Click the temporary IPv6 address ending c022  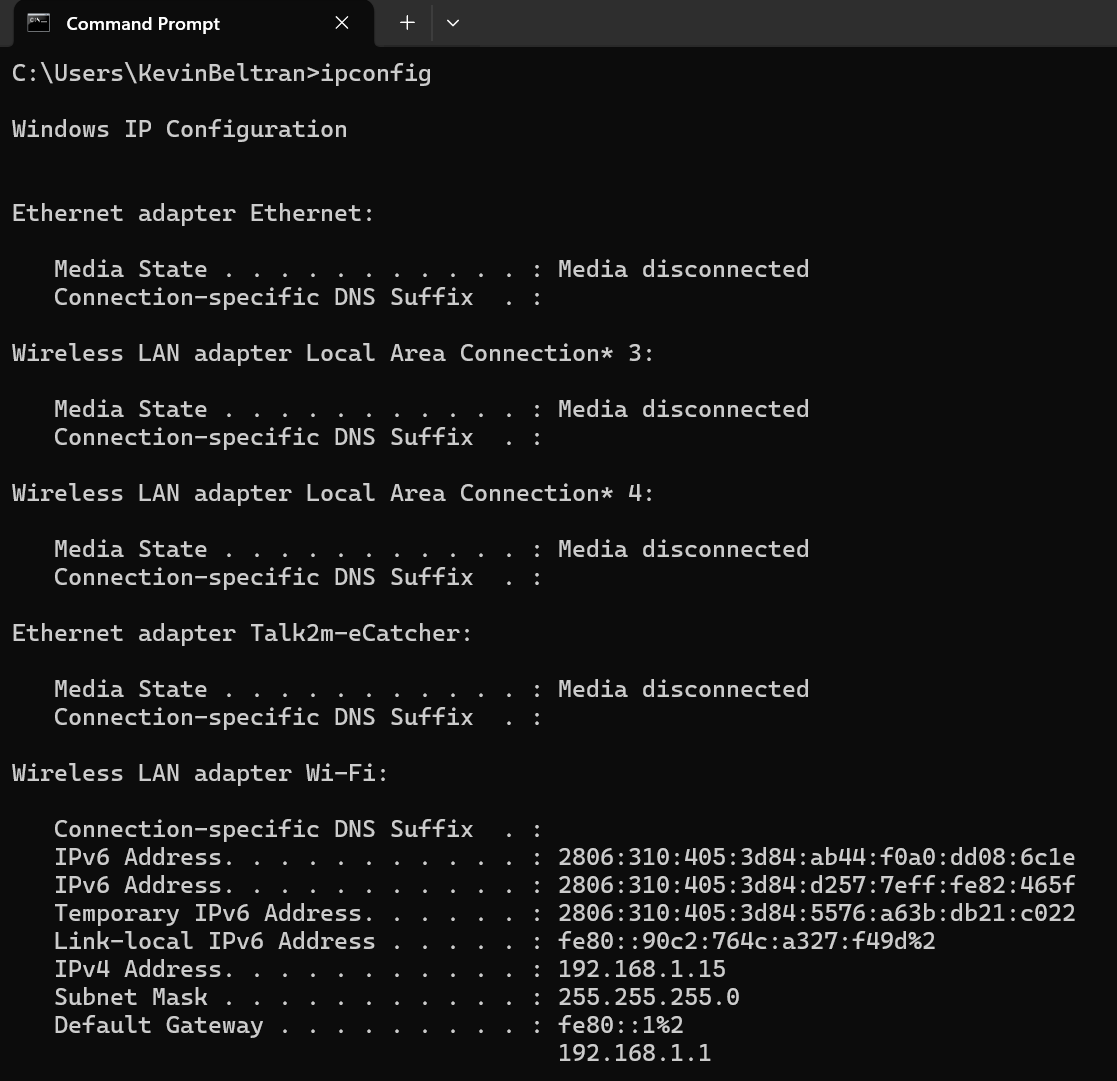pos(816,913)
